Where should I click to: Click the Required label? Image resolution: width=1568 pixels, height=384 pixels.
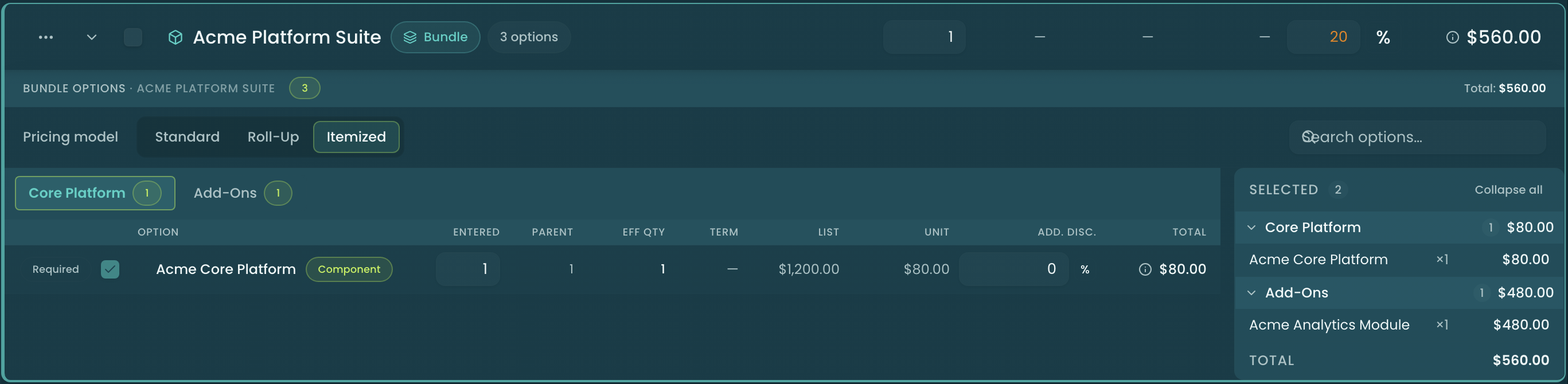pos(56,269)
